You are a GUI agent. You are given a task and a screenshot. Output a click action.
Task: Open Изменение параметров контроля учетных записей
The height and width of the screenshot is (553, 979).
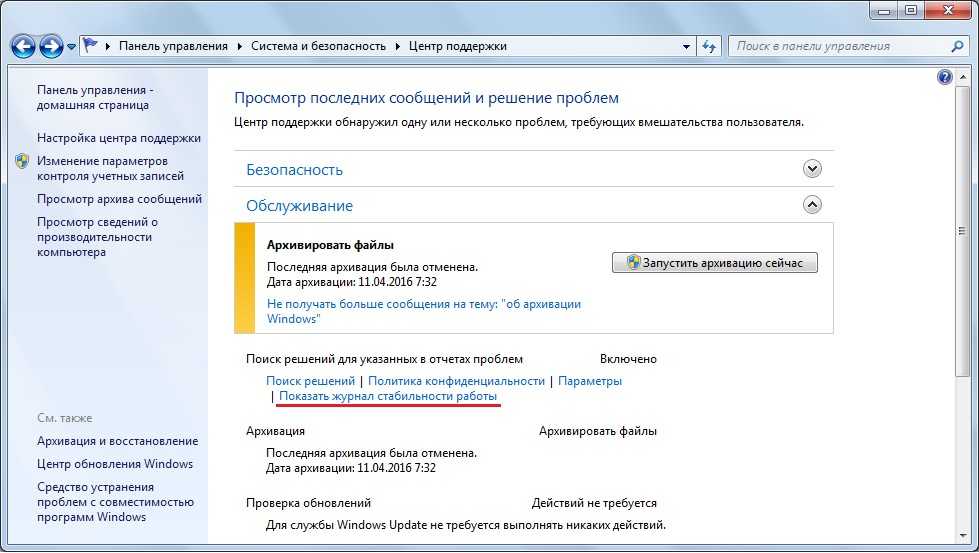pos(110,169)
